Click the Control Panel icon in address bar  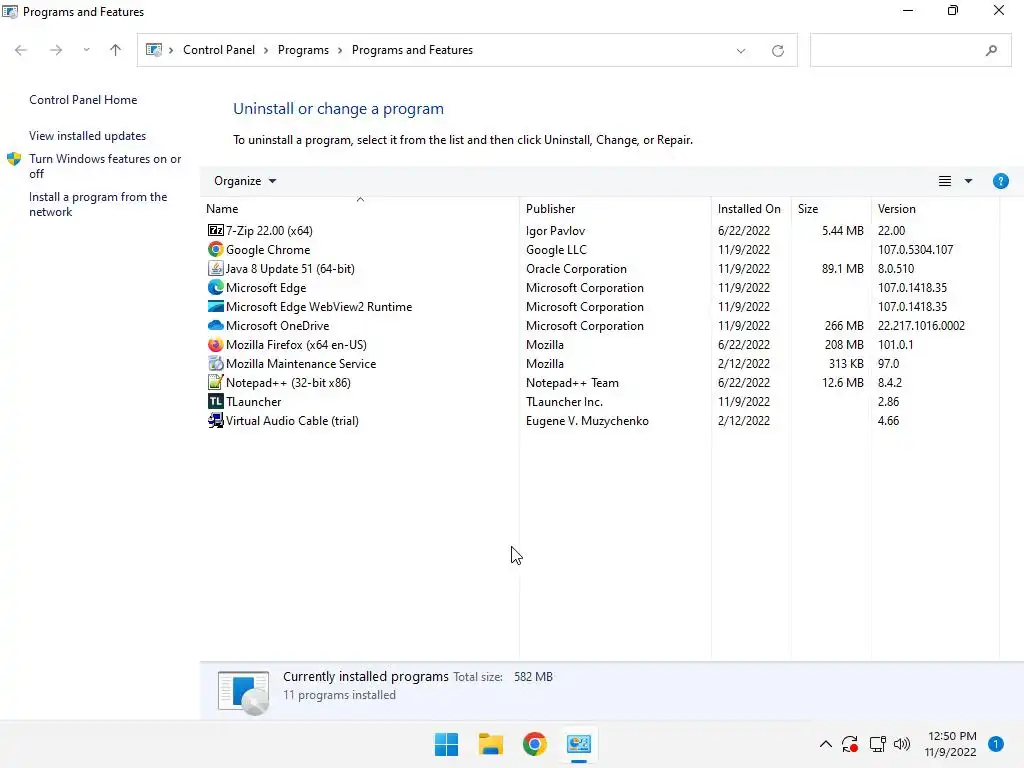click(x=154, y=50)
